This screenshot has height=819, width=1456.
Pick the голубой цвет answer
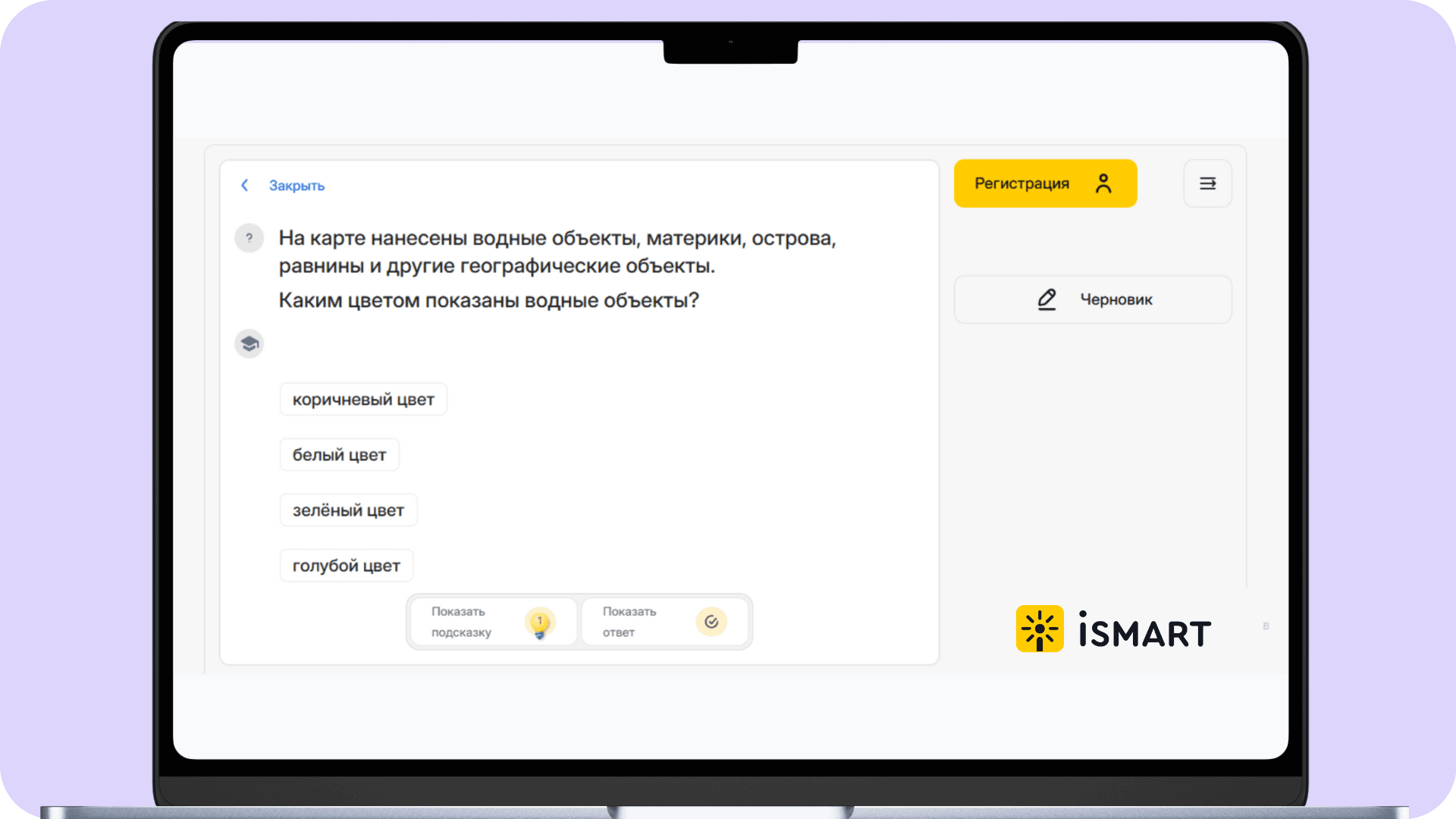346,566
